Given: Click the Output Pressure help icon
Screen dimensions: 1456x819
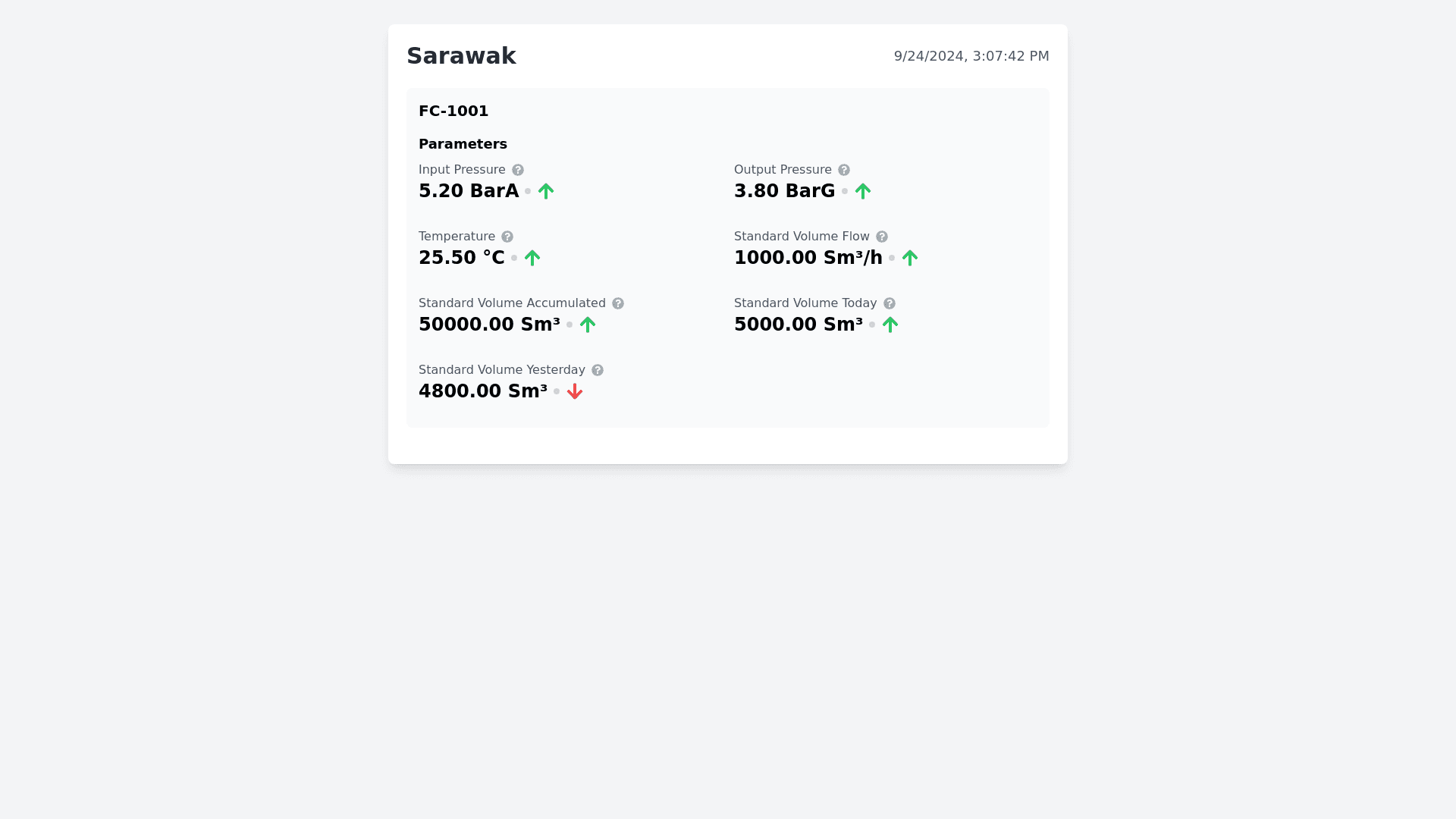Looking at the screenshot, I should 844,170.
